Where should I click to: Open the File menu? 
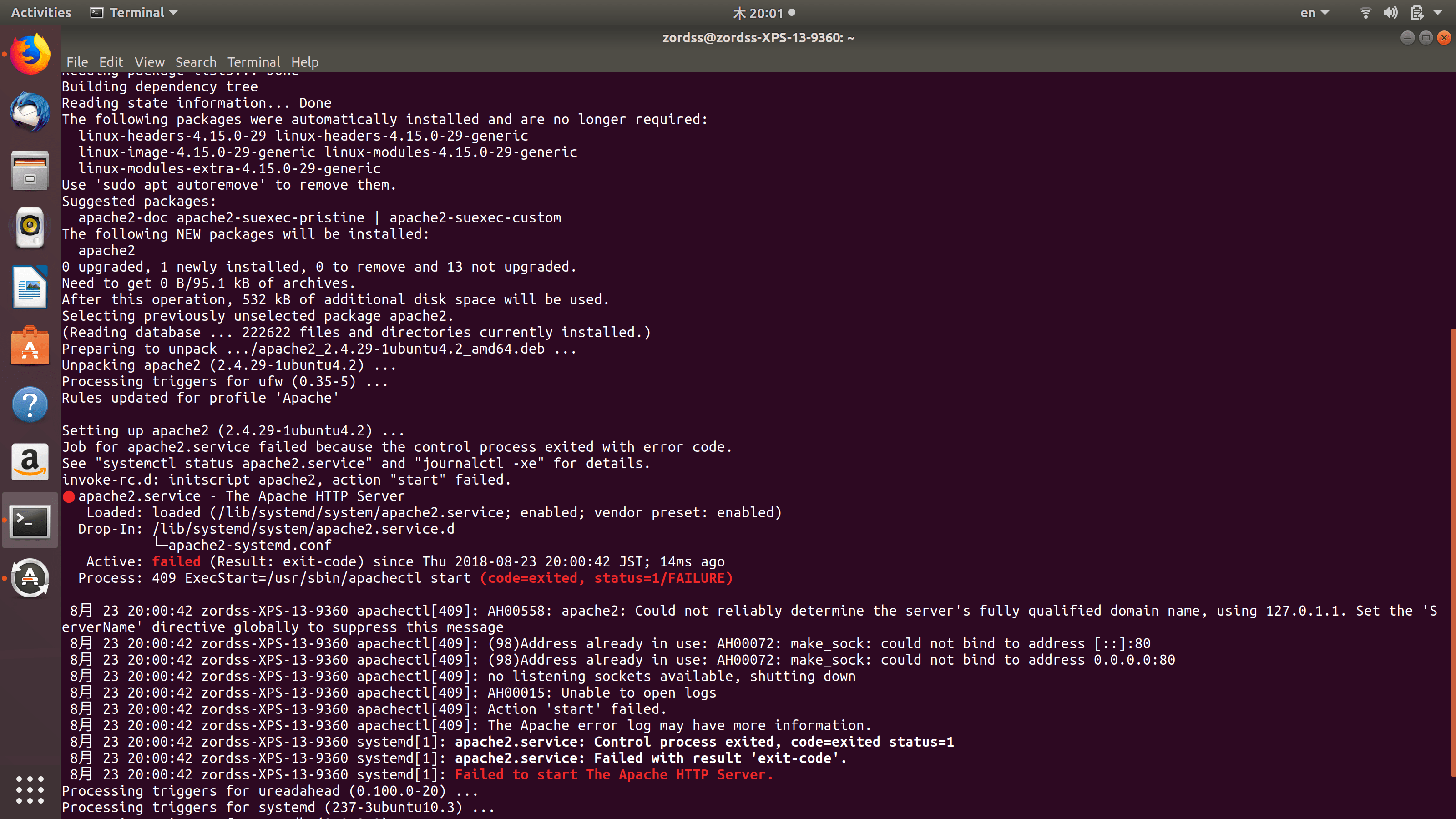(77, 62)
